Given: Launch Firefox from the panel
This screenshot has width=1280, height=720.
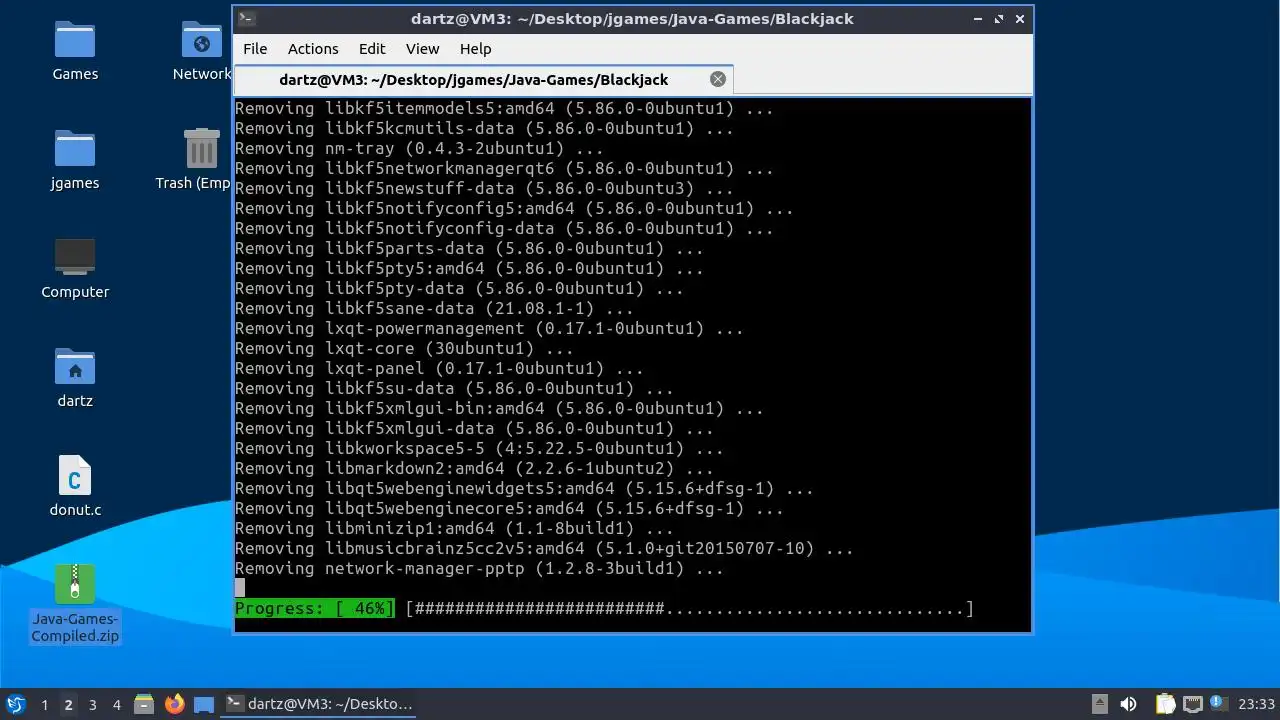Looking at the screenshot, I should [x=174, y=704].
